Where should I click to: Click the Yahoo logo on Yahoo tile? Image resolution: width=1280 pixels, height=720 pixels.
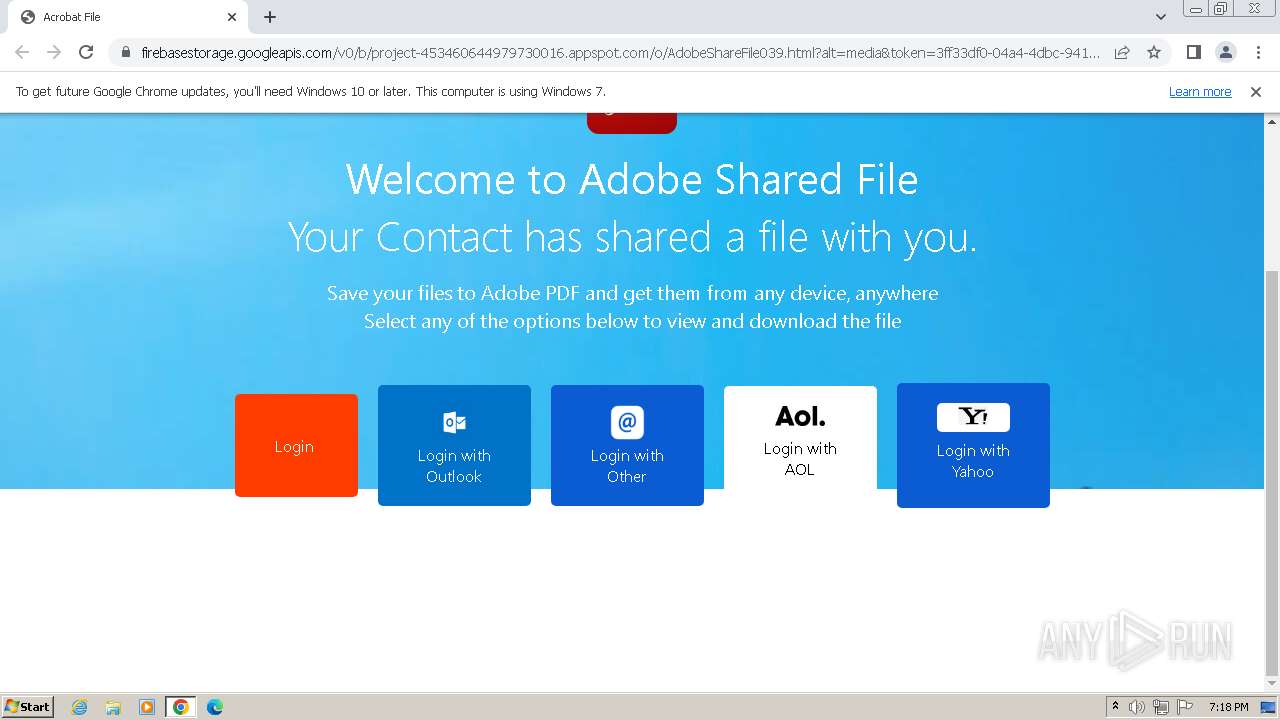tap(973, 417)
